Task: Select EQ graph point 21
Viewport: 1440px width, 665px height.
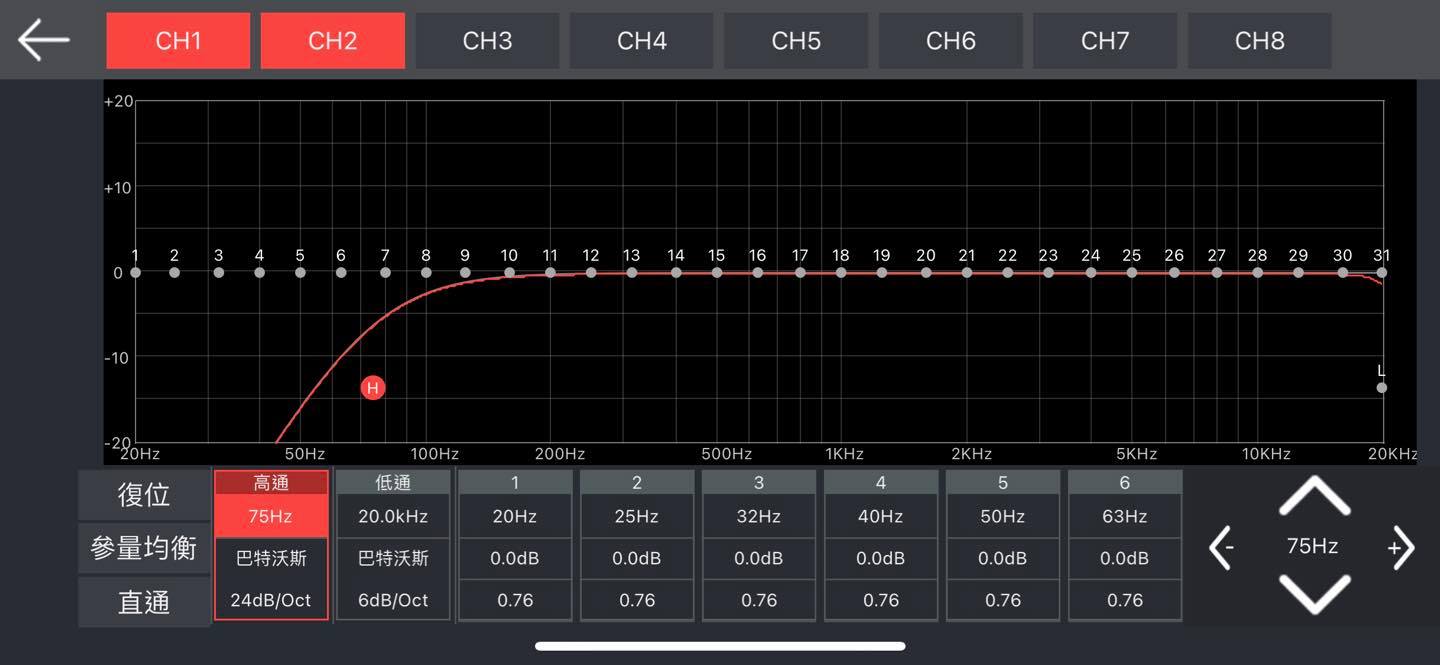Action: click(966, 272)
